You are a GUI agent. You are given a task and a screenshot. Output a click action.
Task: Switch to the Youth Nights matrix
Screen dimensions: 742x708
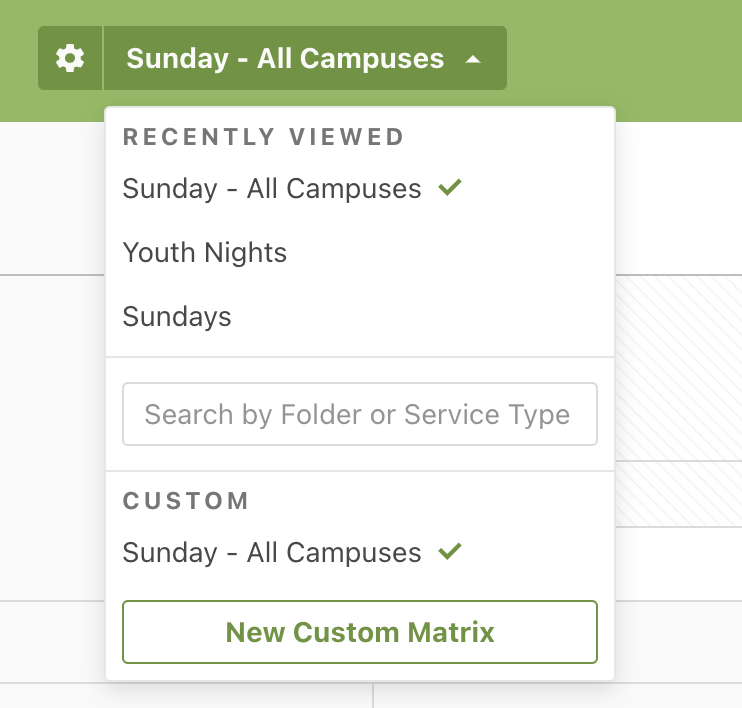(205, 253)
